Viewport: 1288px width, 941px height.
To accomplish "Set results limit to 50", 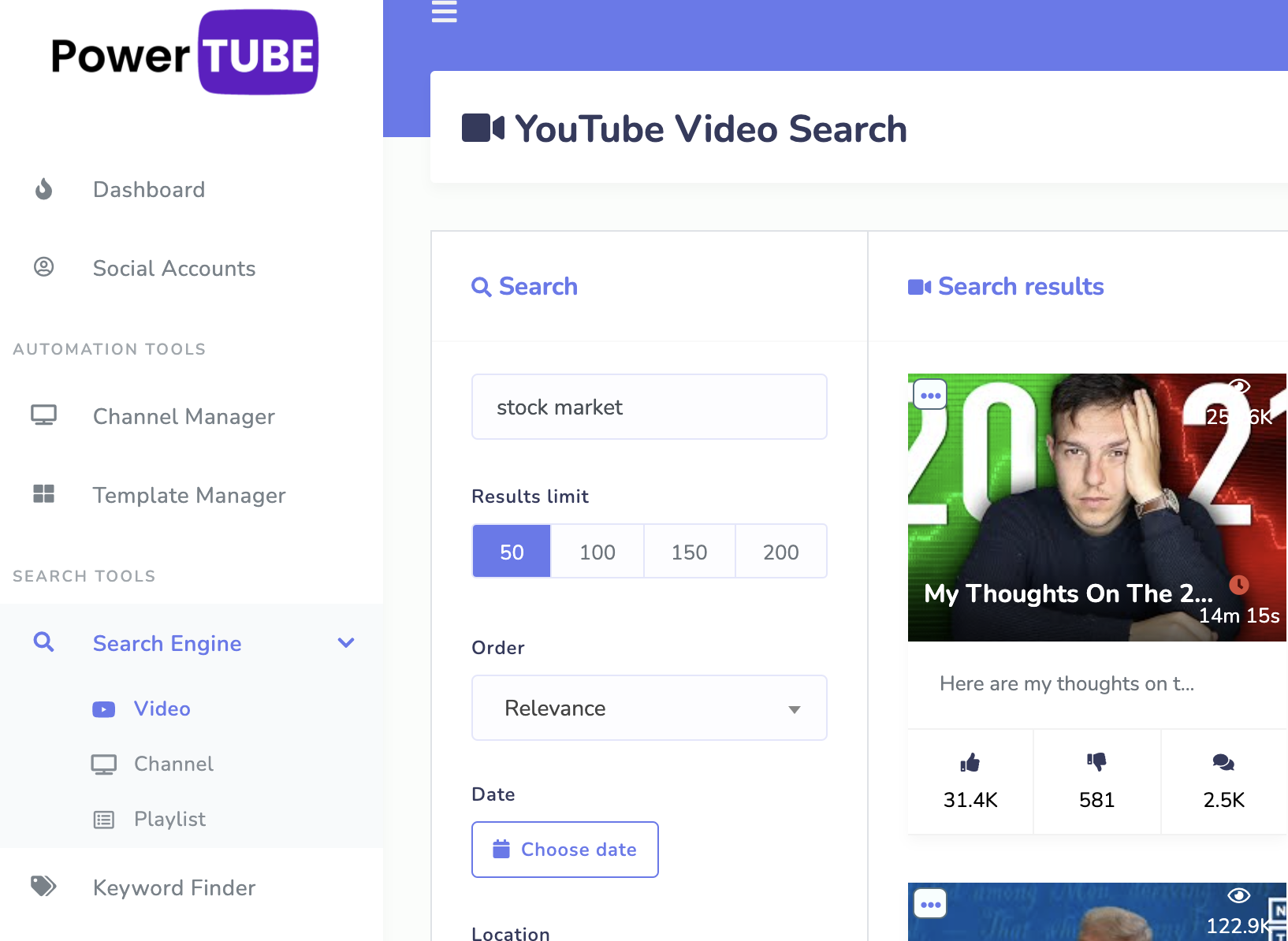I will click(x=512, y=552).
